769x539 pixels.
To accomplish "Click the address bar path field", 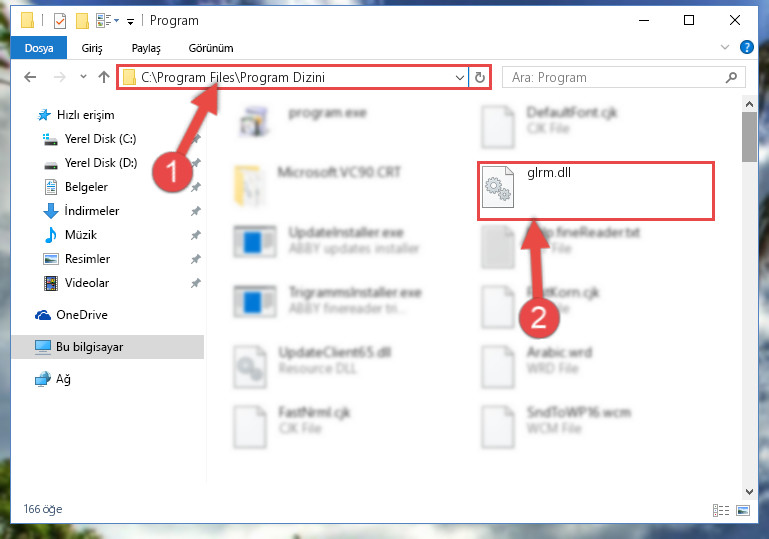I will tap(292, 77).
